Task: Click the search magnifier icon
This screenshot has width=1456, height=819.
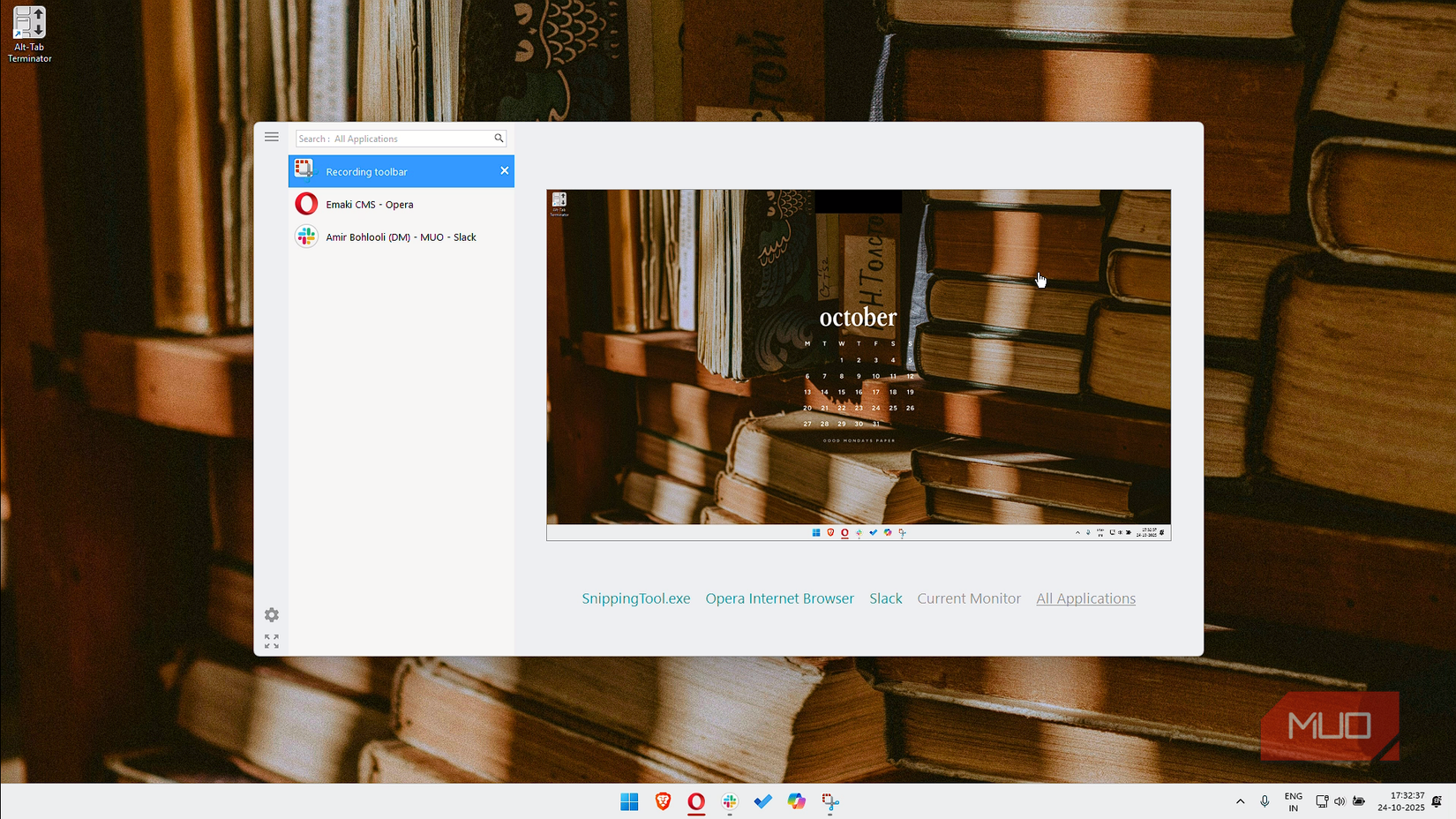Action: tap(499, 139)
